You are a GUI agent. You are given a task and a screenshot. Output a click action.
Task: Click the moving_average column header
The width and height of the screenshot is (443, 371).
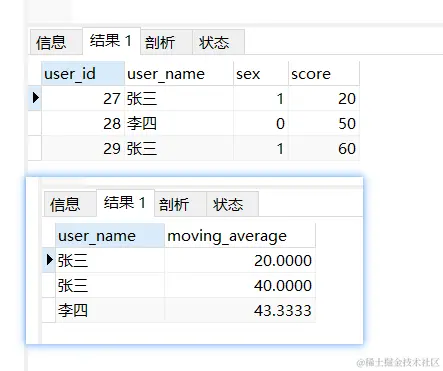240,236
